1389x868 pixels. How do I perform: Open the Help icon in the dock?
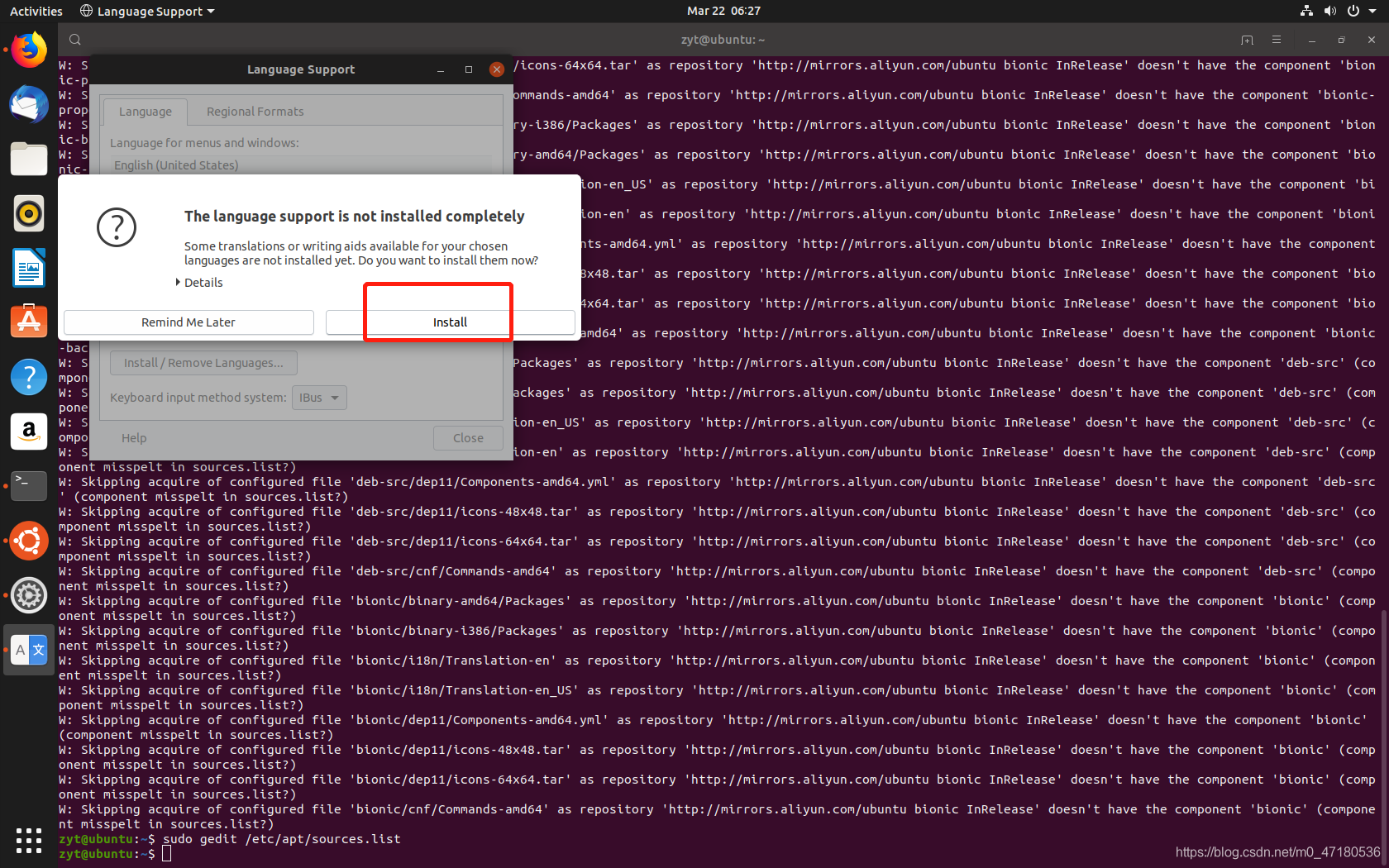(29, 377)
